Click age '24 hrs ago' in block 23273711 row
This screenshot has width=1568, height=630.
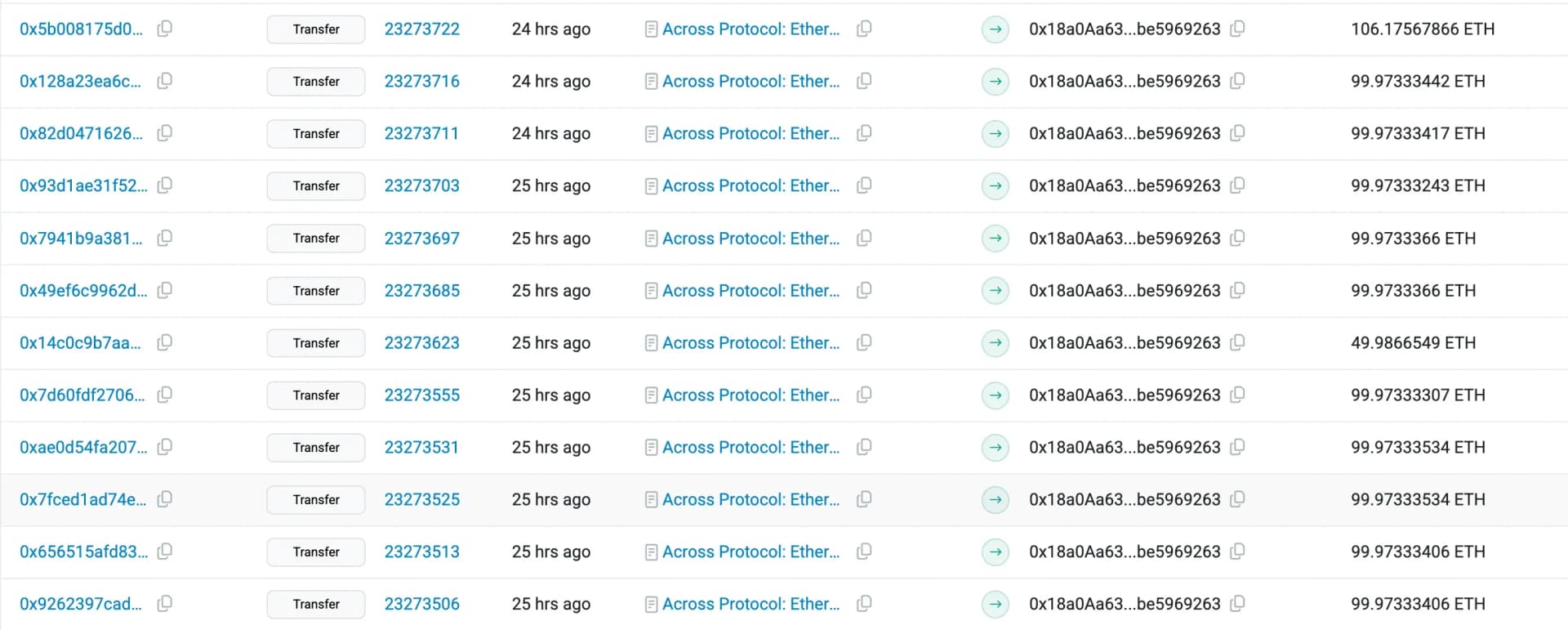point(551,134)
